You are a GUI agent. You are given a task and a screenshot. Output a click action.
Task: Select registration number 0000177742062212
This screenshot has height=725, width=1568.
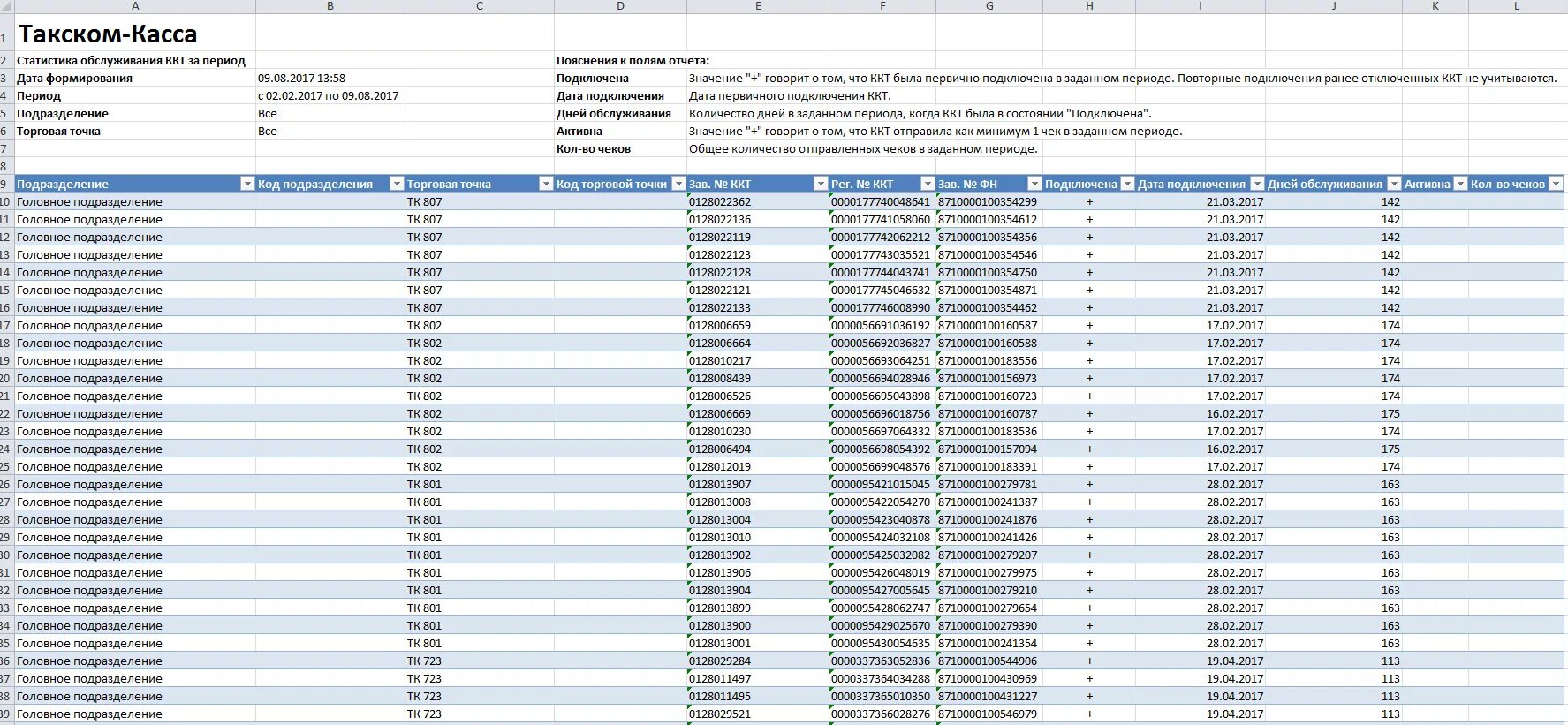click(x=882, y=237)
